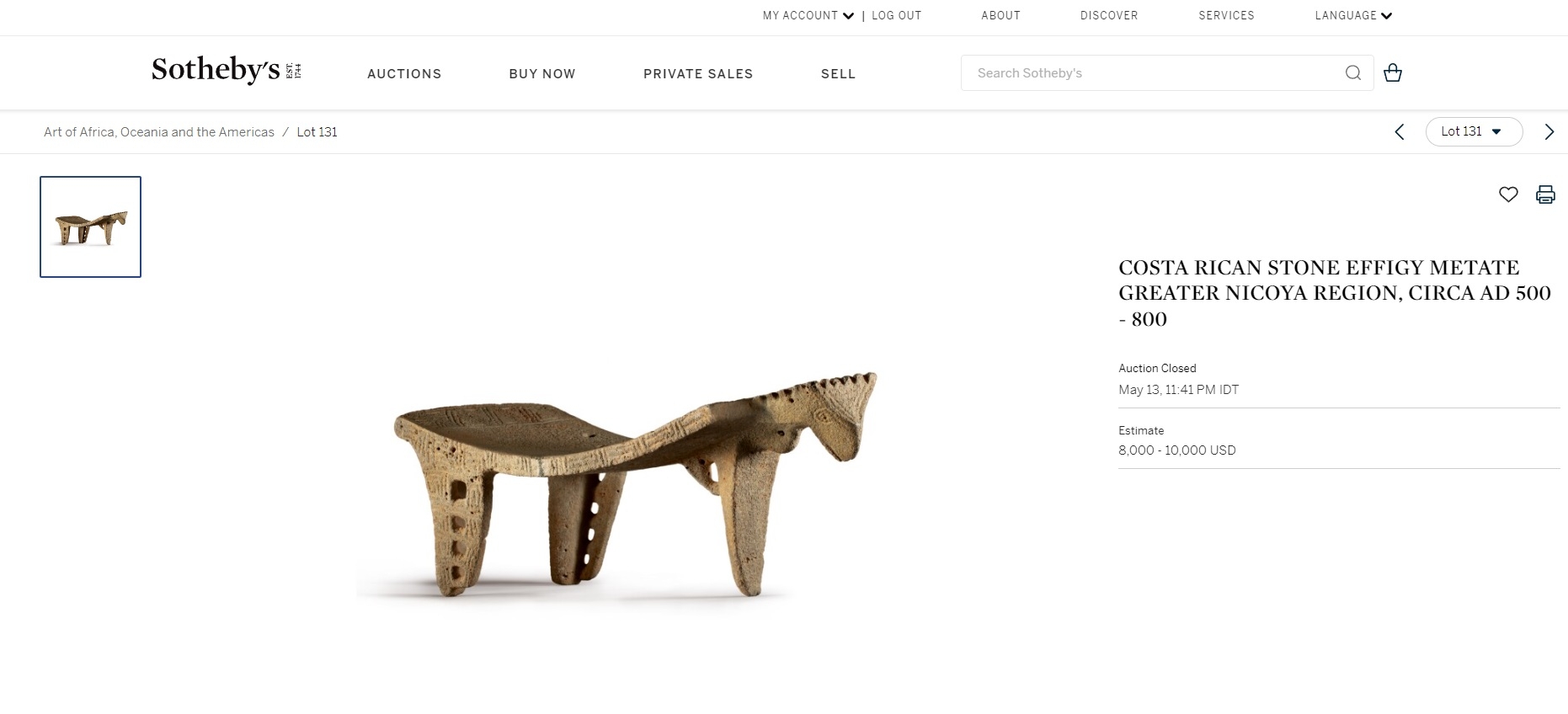
Task: Open the Language dropdown
Action: click(x=1353, y=15)
